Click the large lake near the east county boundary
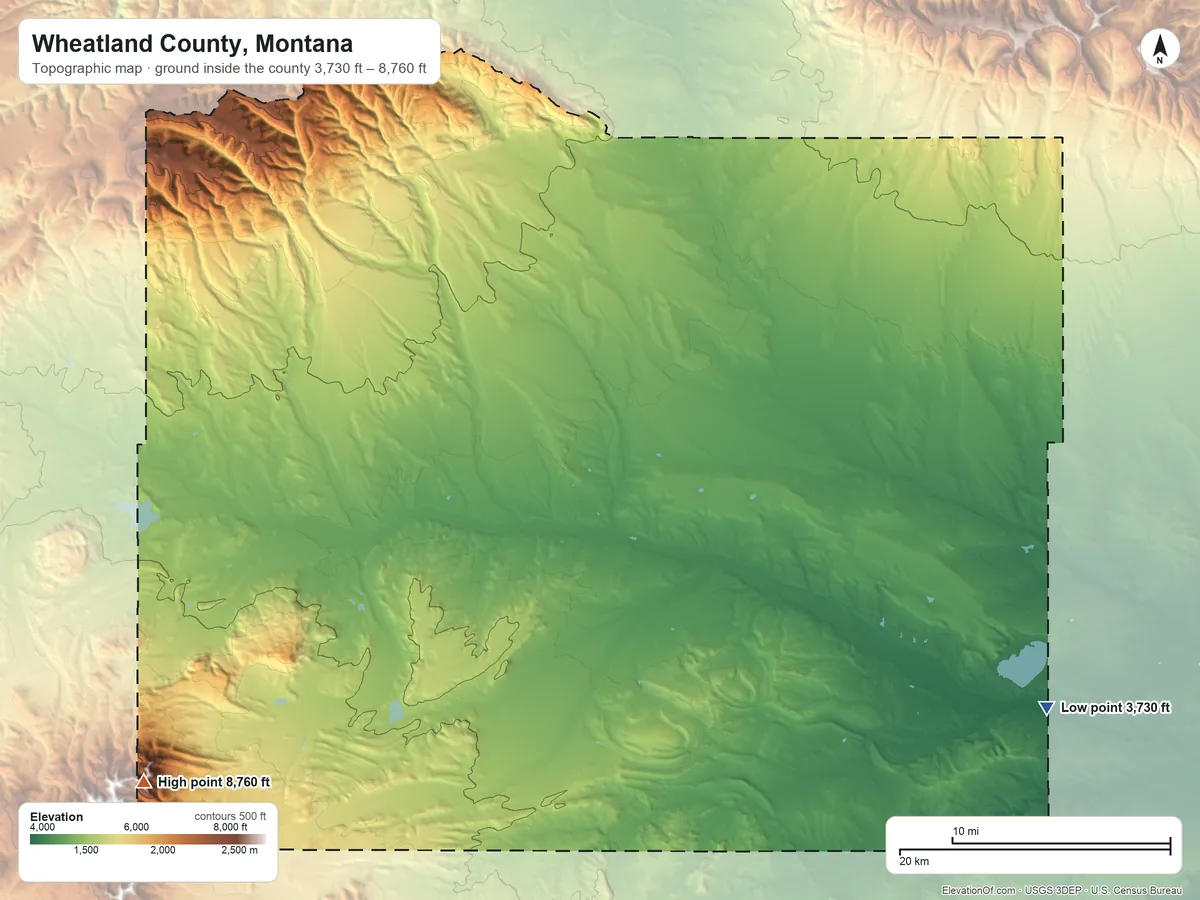This screenshot has width=1200, height=900. (x=1022, y=664)
